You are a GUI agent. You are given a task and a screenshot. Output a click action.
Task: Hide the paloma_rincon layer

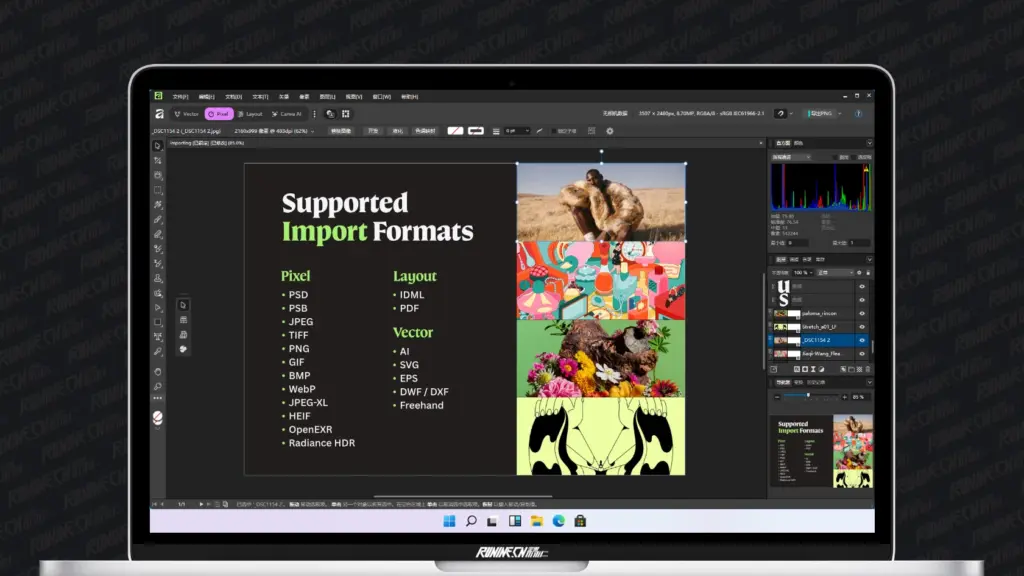pos(861,313)
